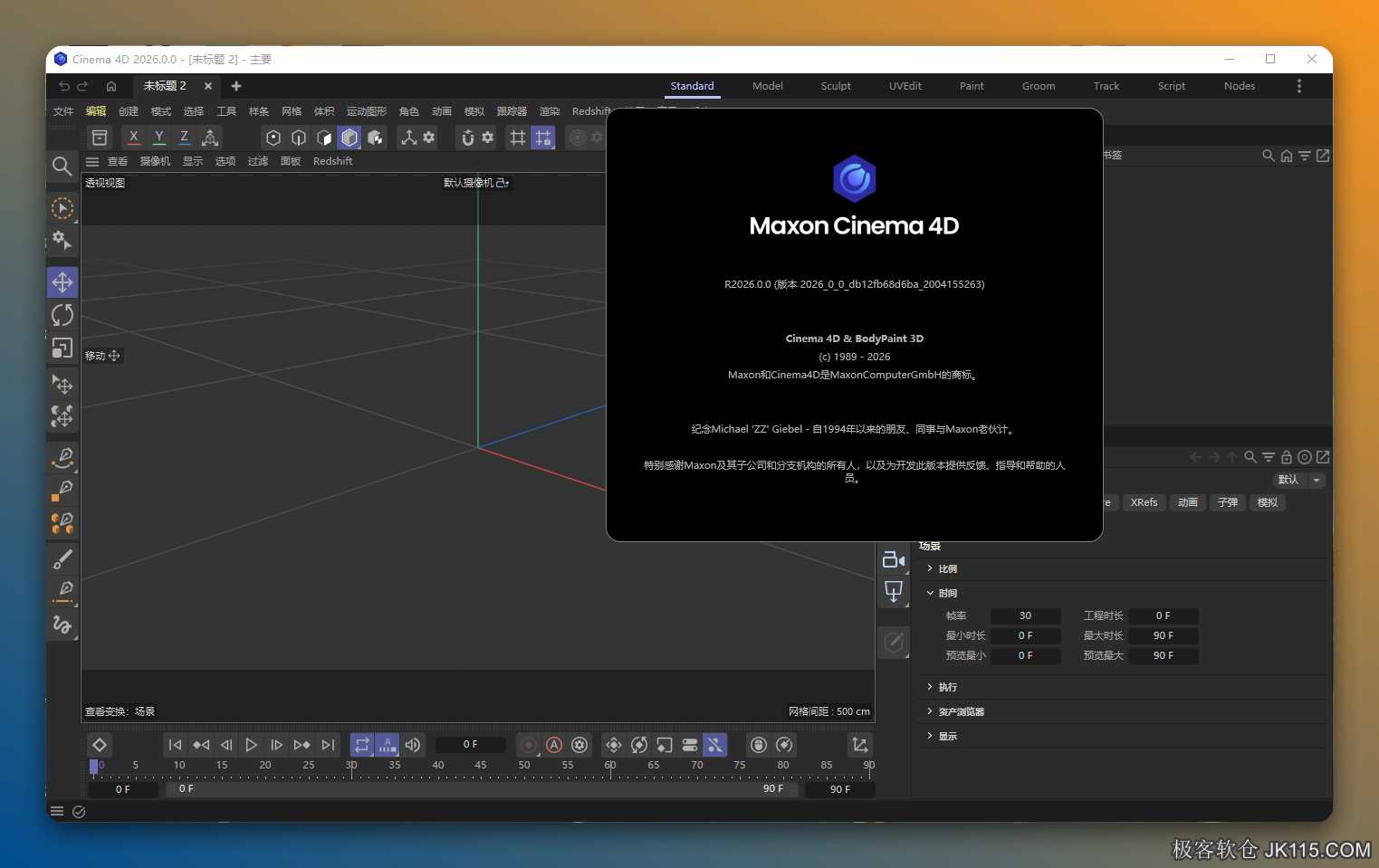This screenshot has width=1379, height=868.
Task: Toggle the Z axis lock
Action: click(x=184, y=138)
